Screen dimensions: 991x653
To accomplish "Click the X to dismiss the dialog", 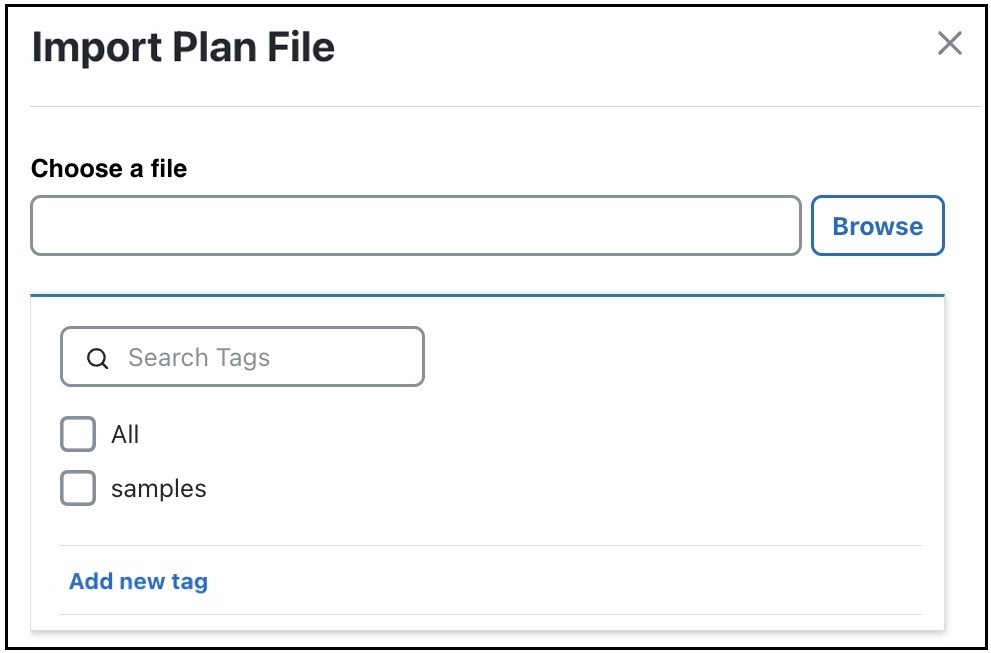I will coord(948,44).
